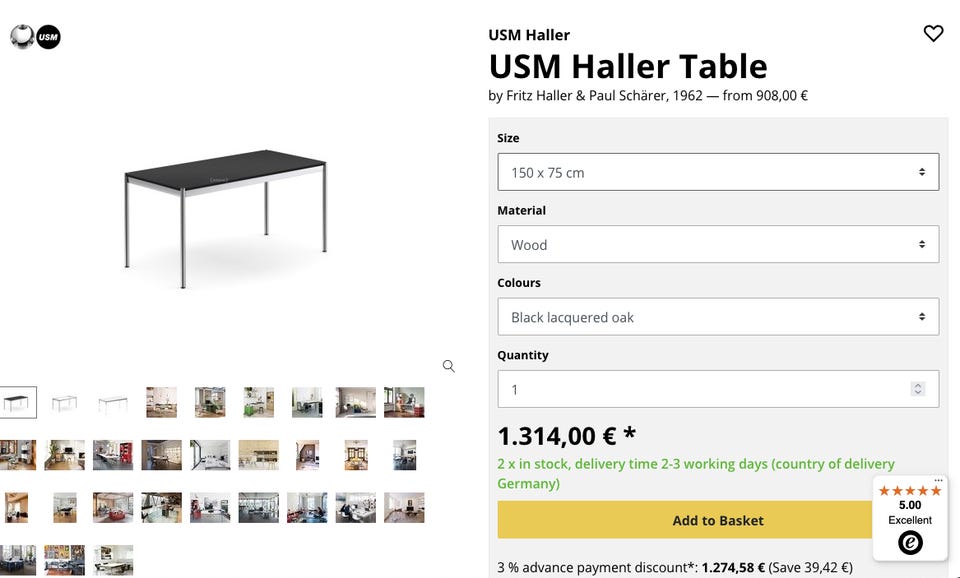Click the 5.00 Excellent rating badge text

(910, 512)
